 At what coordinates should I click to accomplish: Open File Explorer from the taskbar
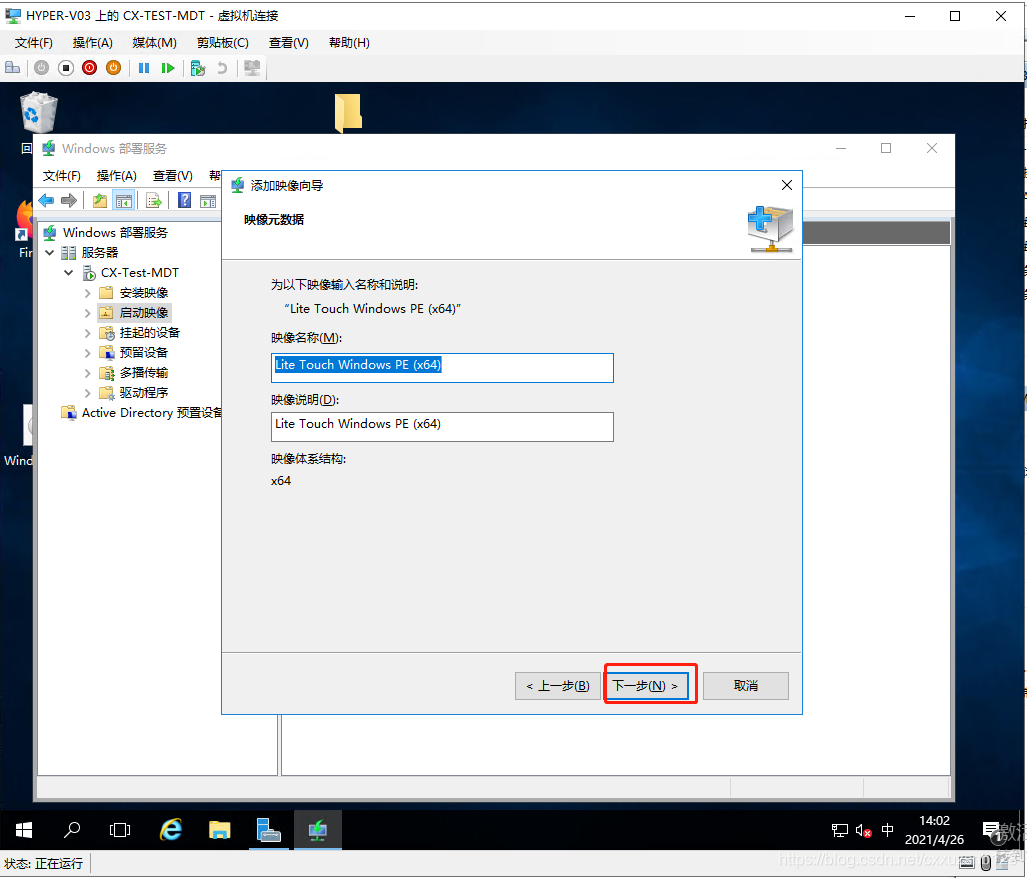tap(219, 830)
